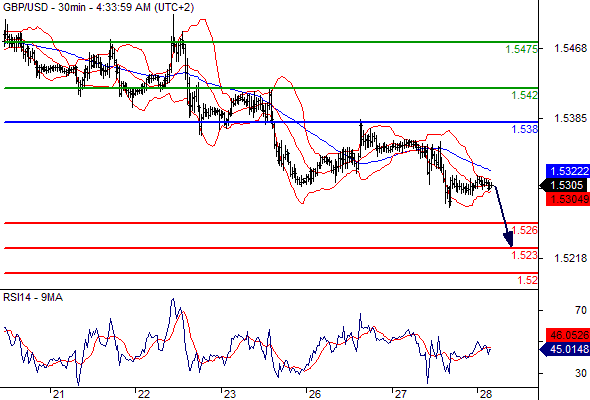Click the RSI14 - 9MA indicator label
The height and width of the screenshot is (400, 590).
33,298
